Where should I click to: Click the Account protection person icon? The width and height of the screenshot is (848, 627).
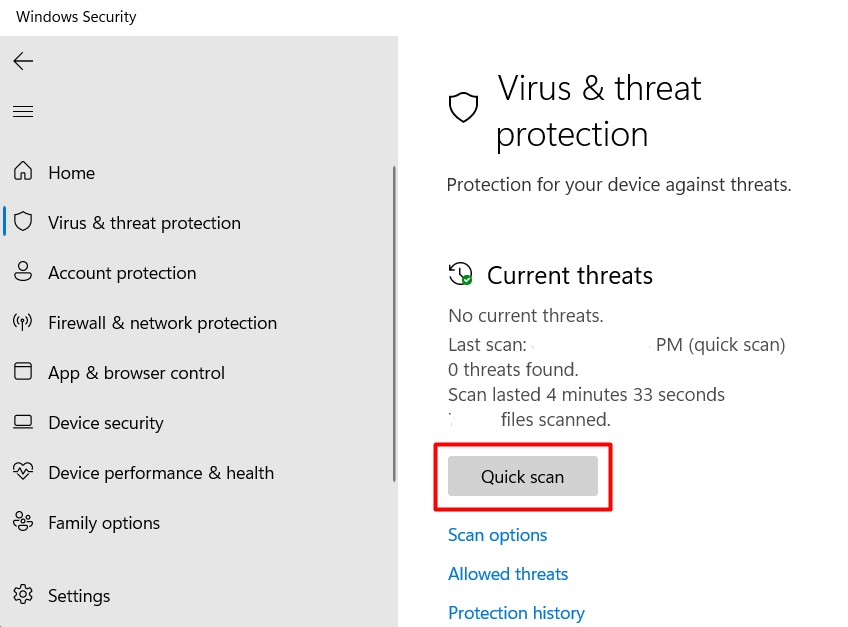pyautogui.click(x=23, y=272)
